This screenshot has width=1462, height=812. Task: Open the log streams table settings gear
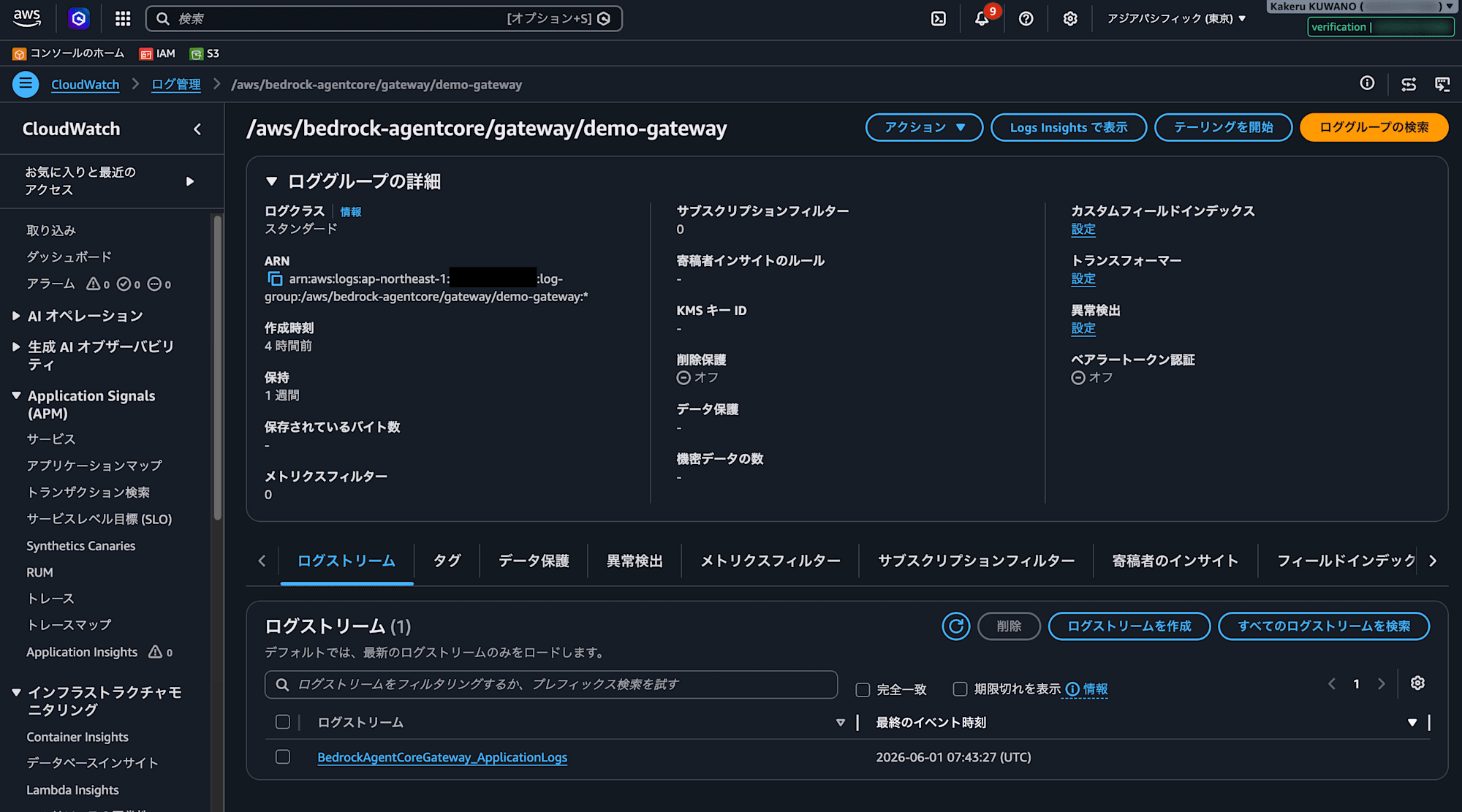click(x=1417, y=683)
